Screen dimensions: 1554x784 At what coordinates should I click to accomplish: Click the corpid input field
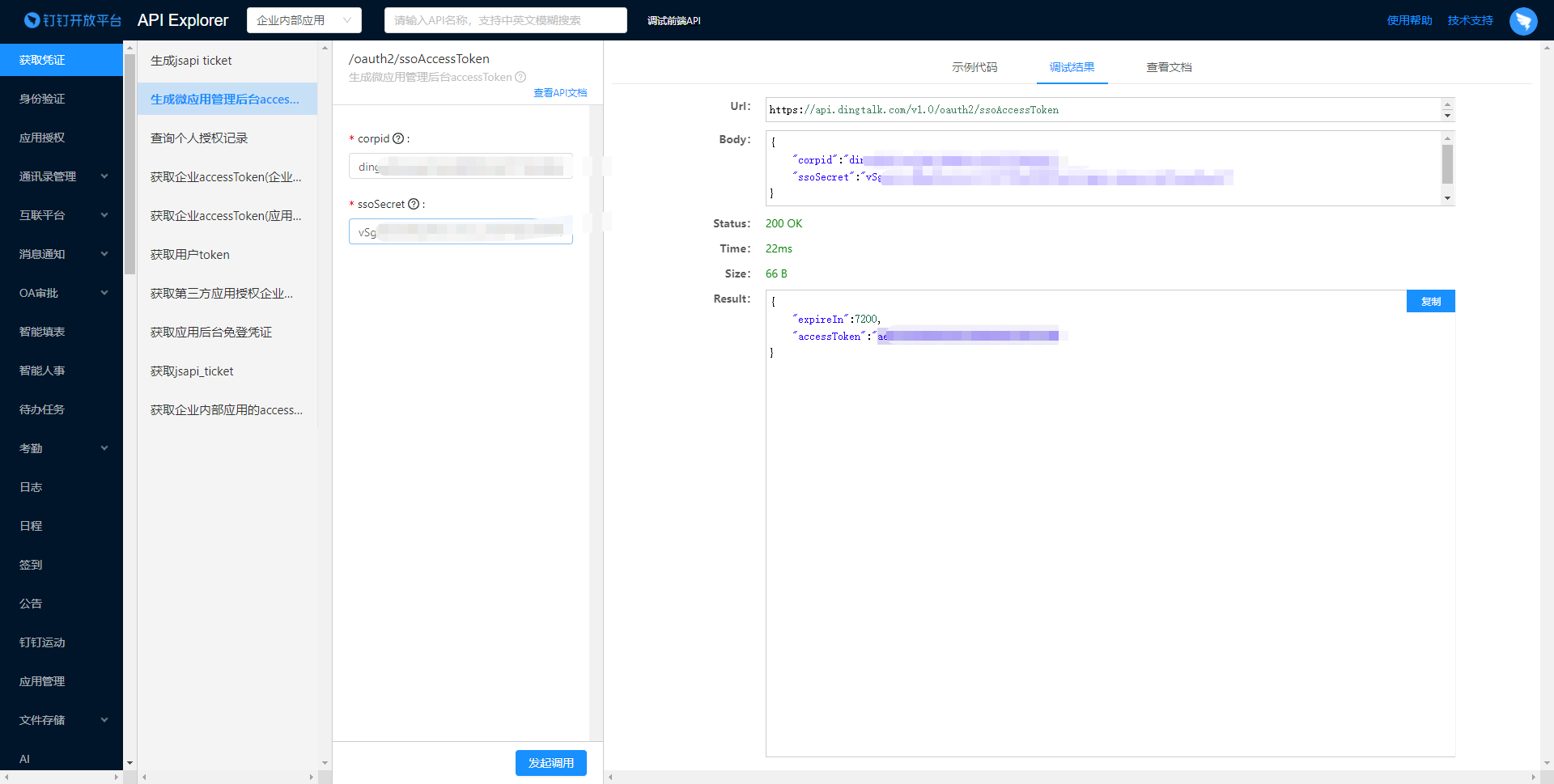pyautogui.click(x=461, y=167)
